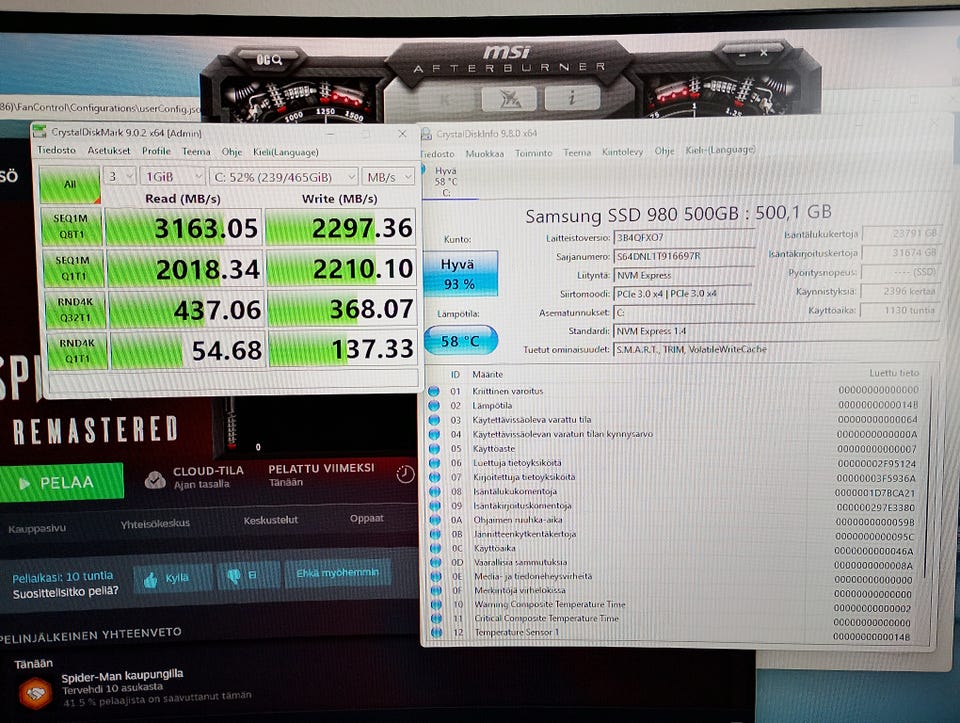
Task: Click the Spider-Man kaupungilla achievement icon
Action: click(35, 694)
